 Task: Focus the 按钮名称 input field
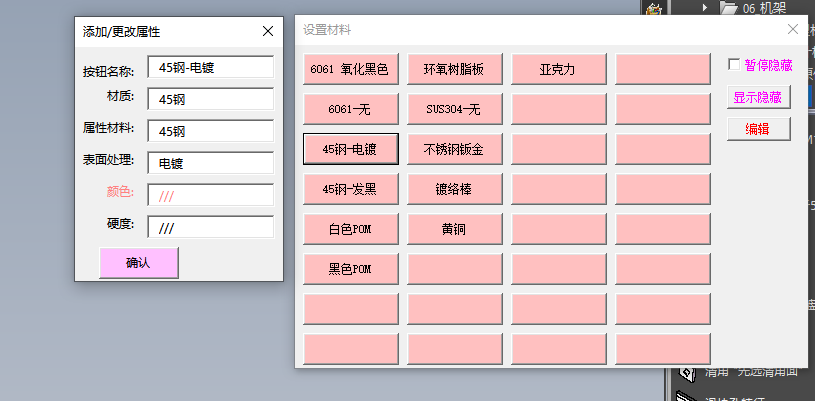tap(211, 67)
